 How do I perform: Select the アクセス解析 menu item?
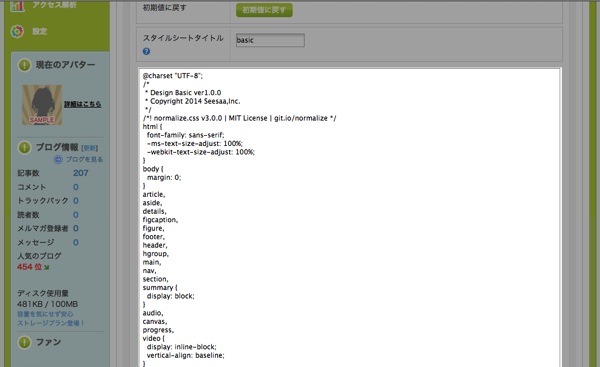54,5
